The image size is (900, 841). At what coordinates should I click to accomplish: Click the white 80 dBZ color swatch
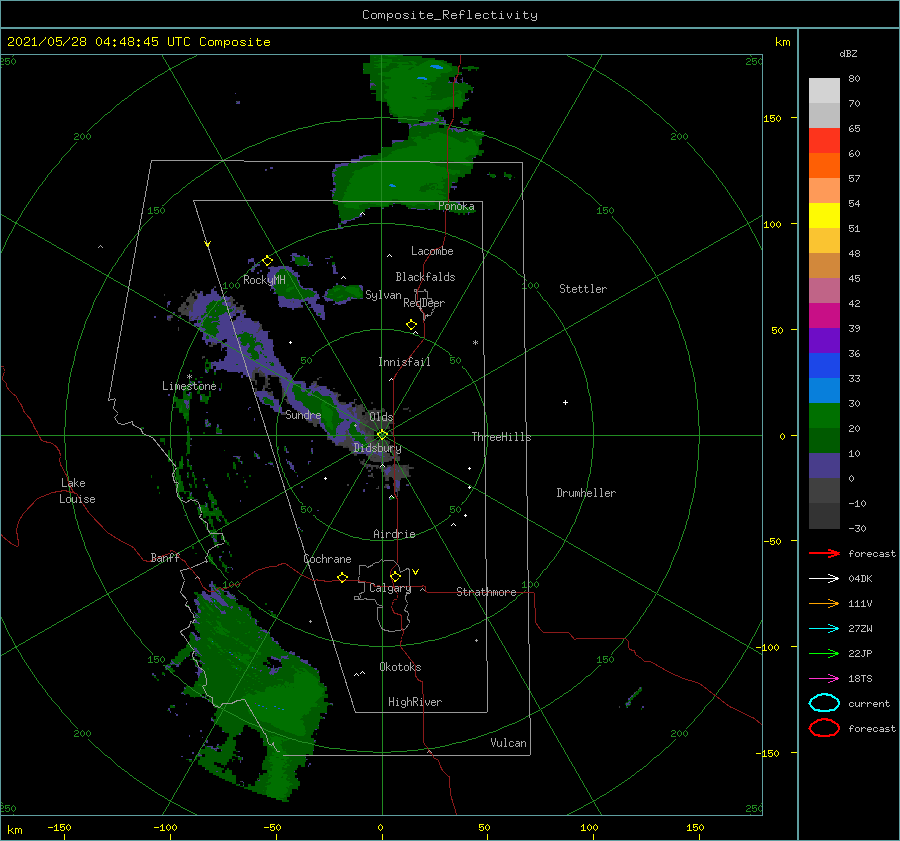[824, 90]
